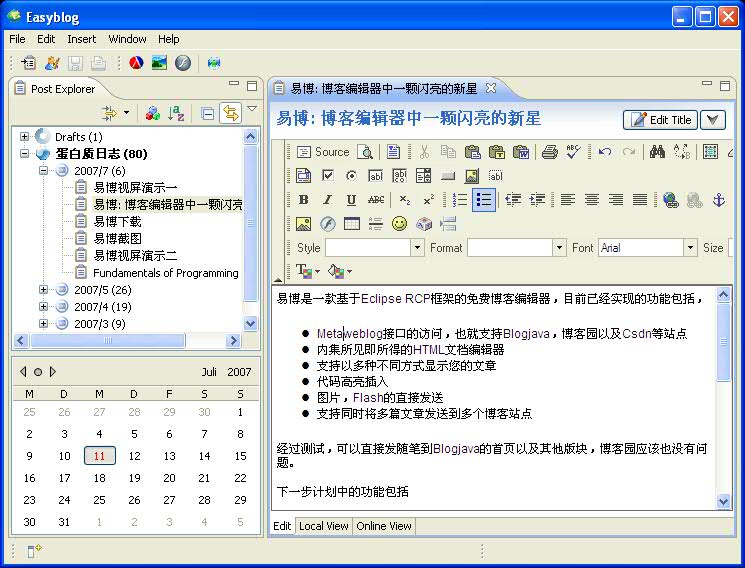Open the File menu
The image size is (745, 568).
pos(17,39)
